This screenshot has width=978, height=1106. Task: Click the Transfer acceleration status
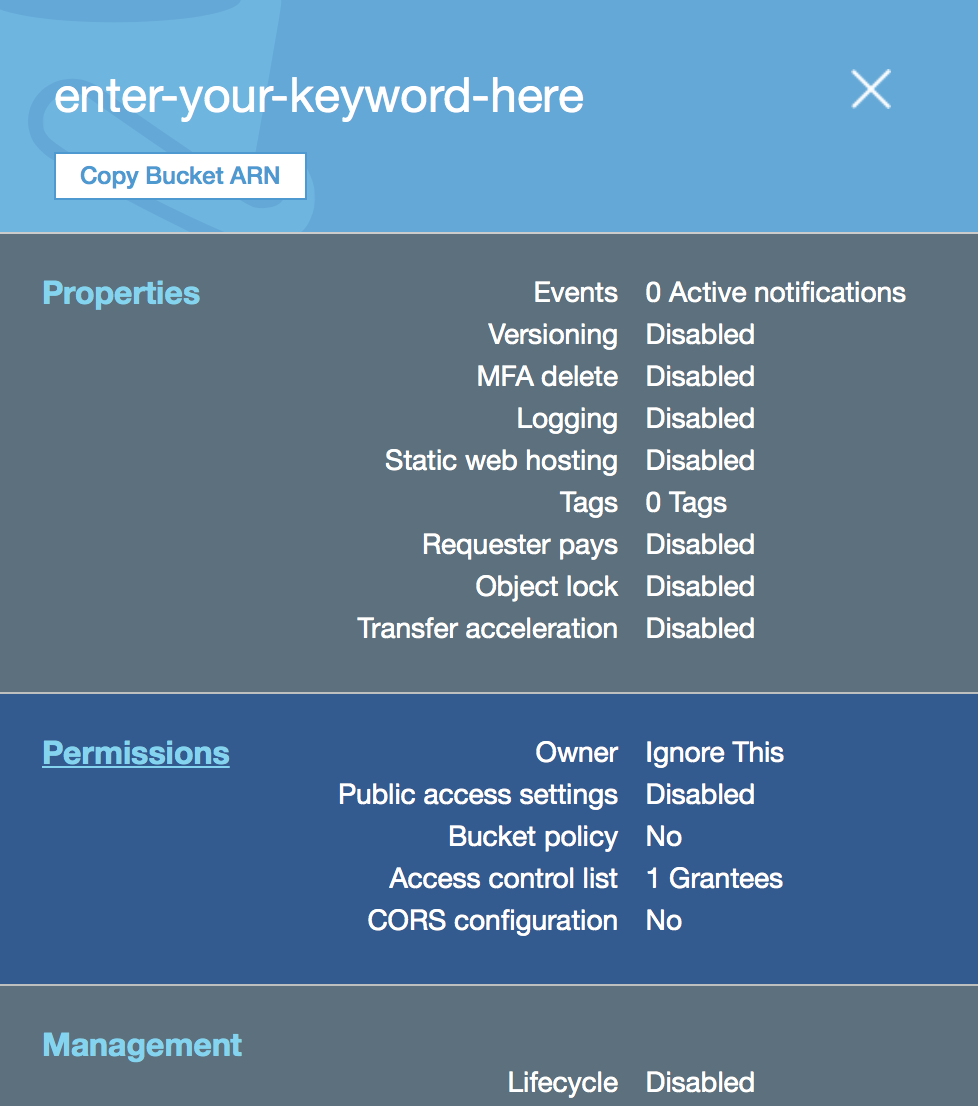(x=700, y=628)
